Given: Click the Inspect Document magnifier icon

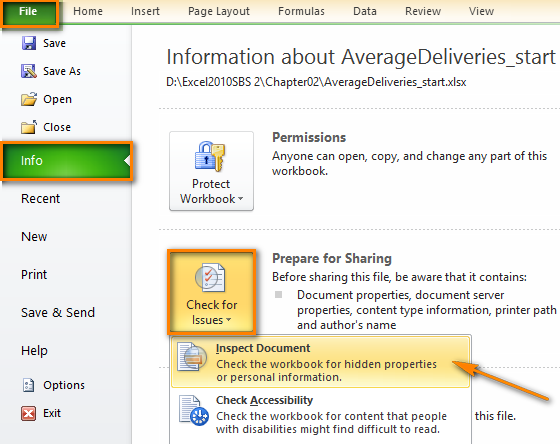Looking at the screenshot, I should click(x=192, y=356).
